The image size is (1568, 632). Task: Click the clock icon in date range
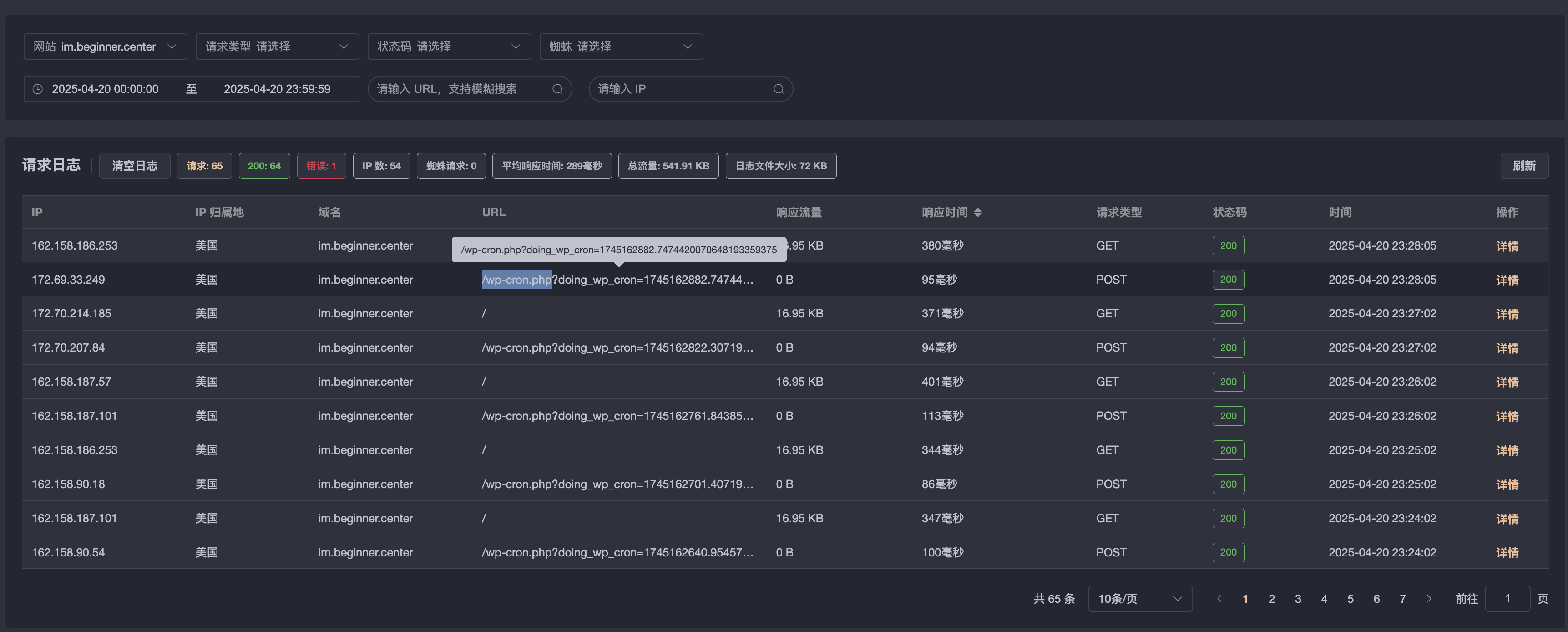pyautogui.click(x=38, y=89)
